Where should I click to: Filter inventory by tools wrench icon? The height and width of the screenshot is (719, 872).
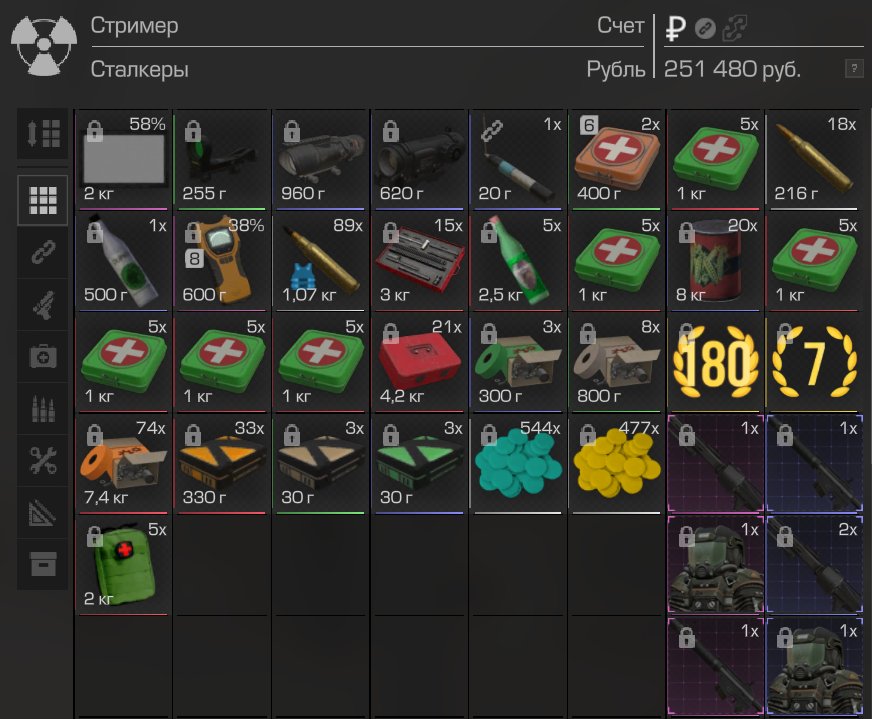tap(43, 460)
